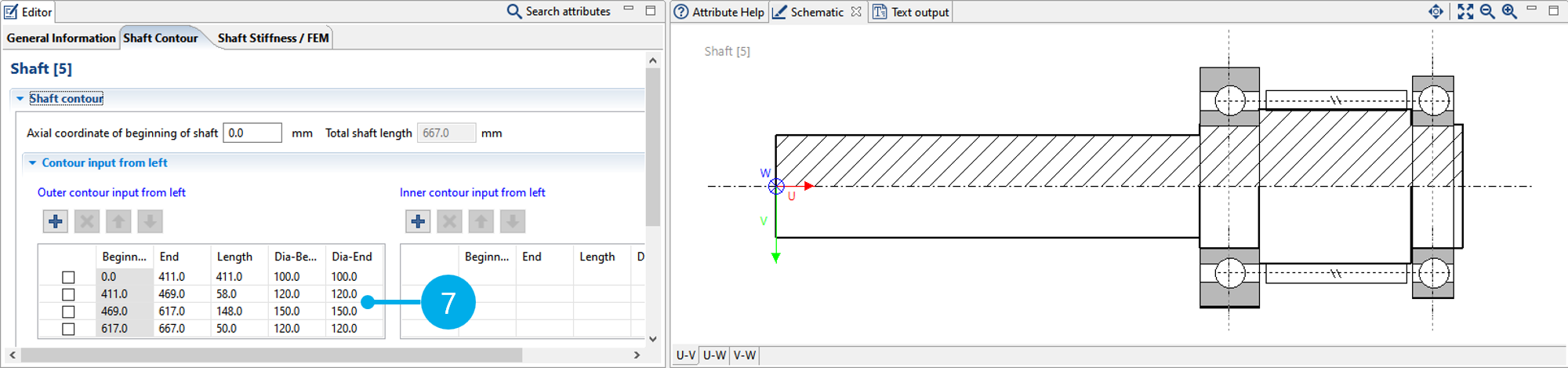
Task: Click the coordinate origin marker in schematic
Action: point(776,186)
